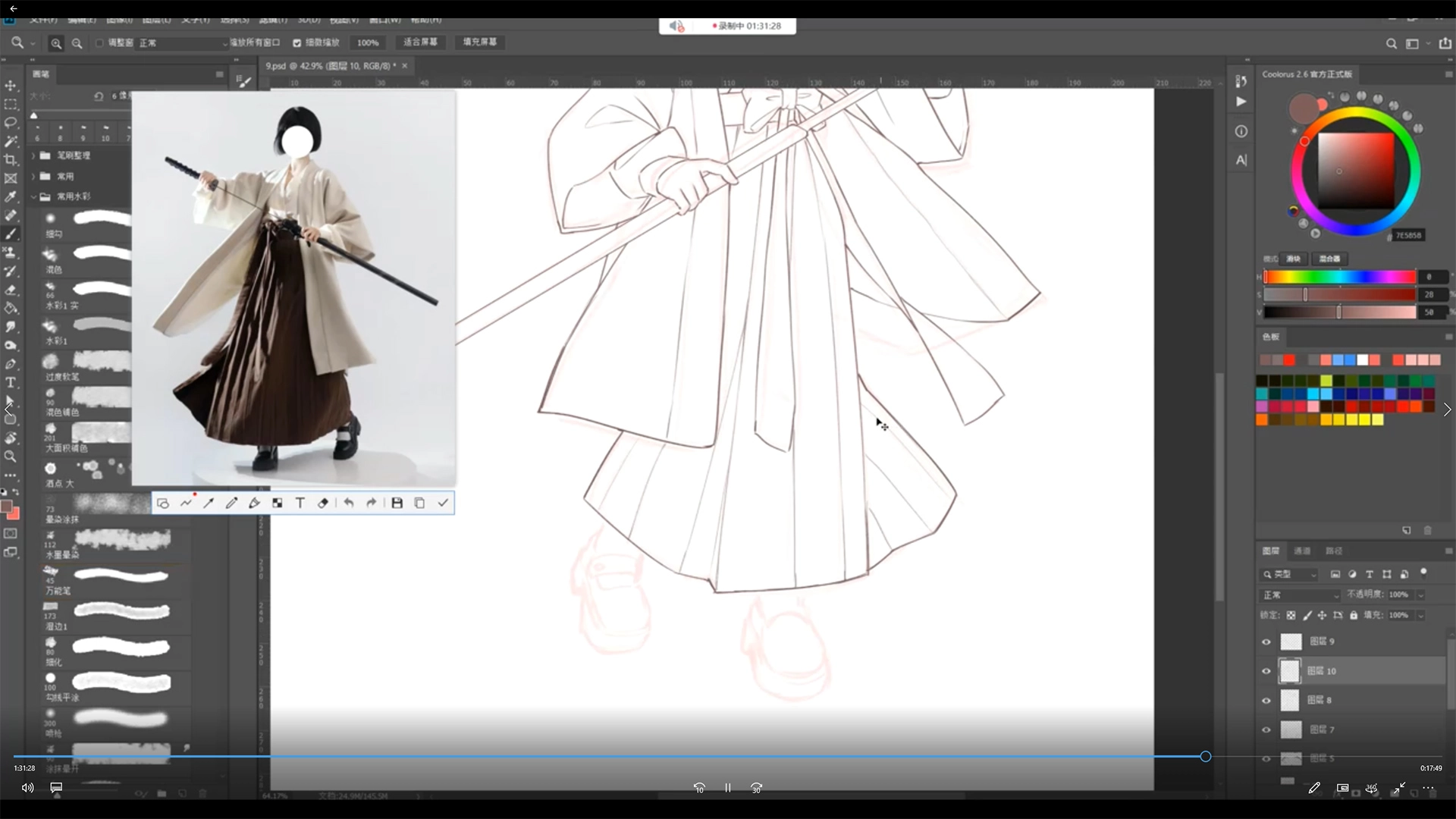Expand the 笔刷整理 brush folder
Screen dimensions: 1456x819
pos(33,155)
